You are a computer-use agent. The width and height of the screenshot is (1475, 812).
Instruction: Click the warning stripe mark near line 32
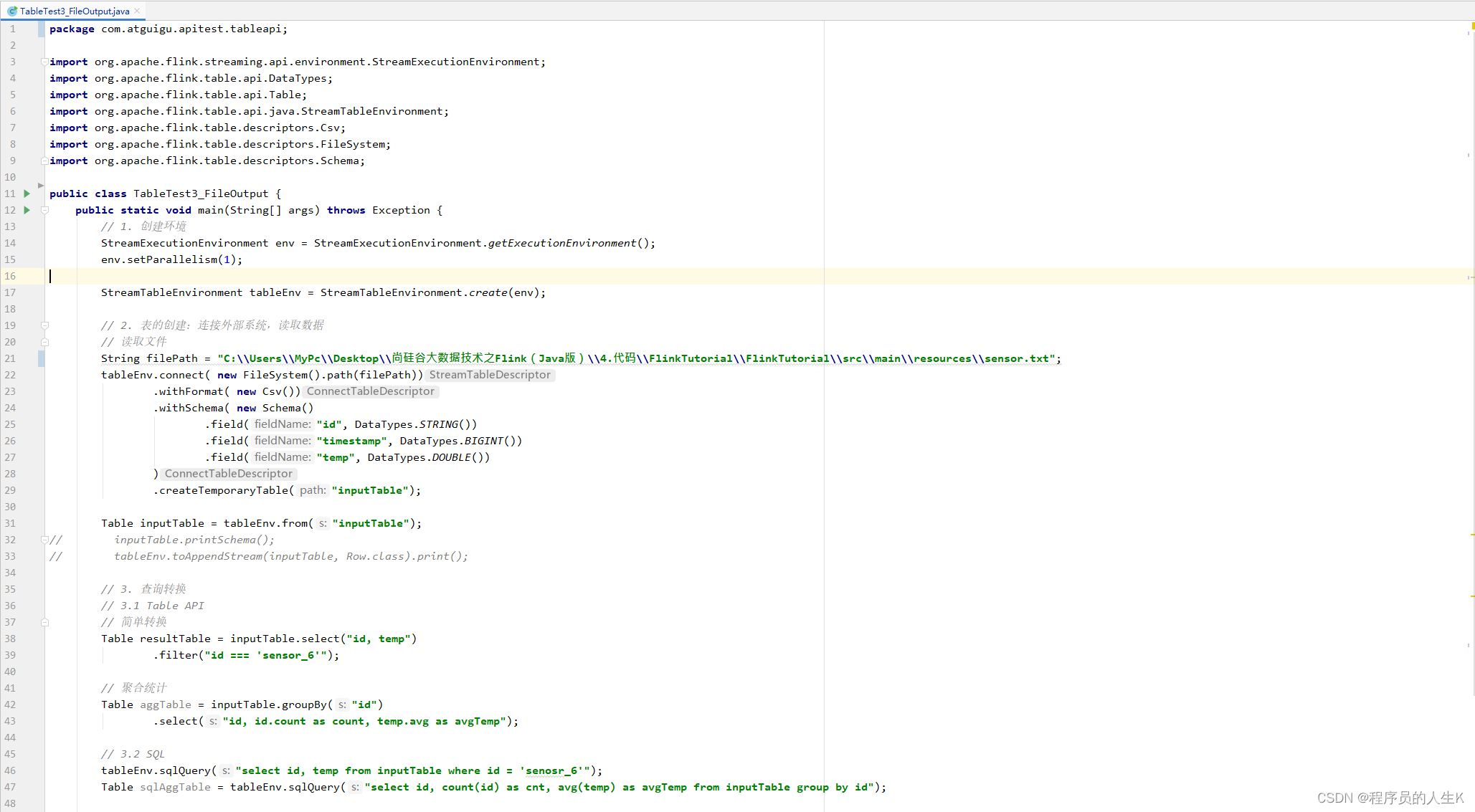coord(1471,535)
